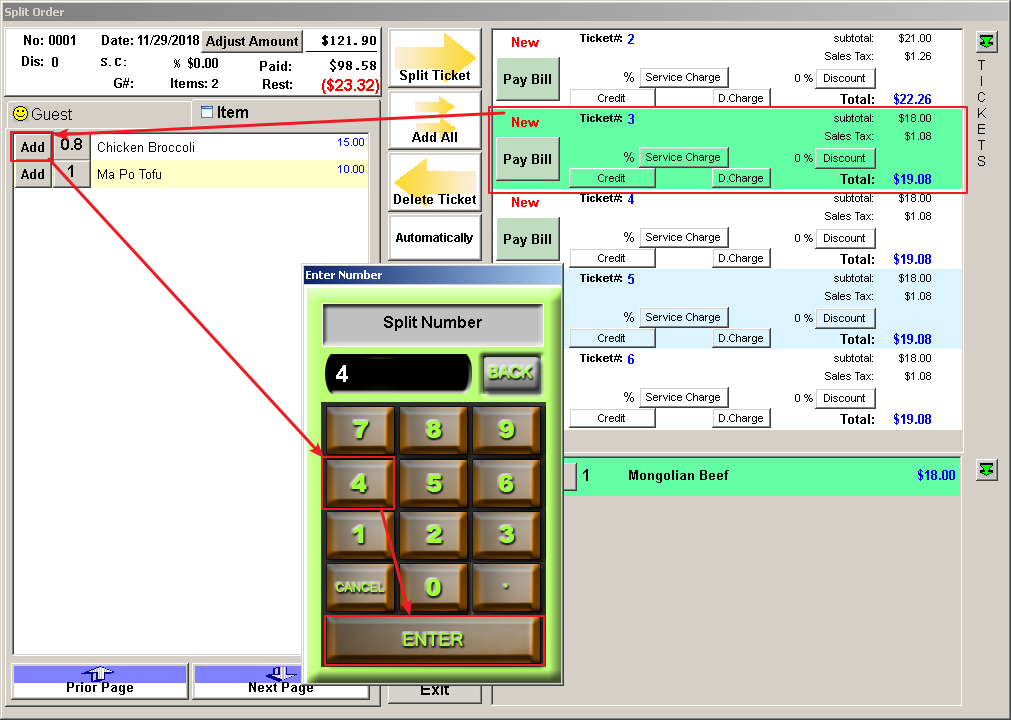
Task: Pay Bill for Ticket 4
Action: (x=527, y=239)
